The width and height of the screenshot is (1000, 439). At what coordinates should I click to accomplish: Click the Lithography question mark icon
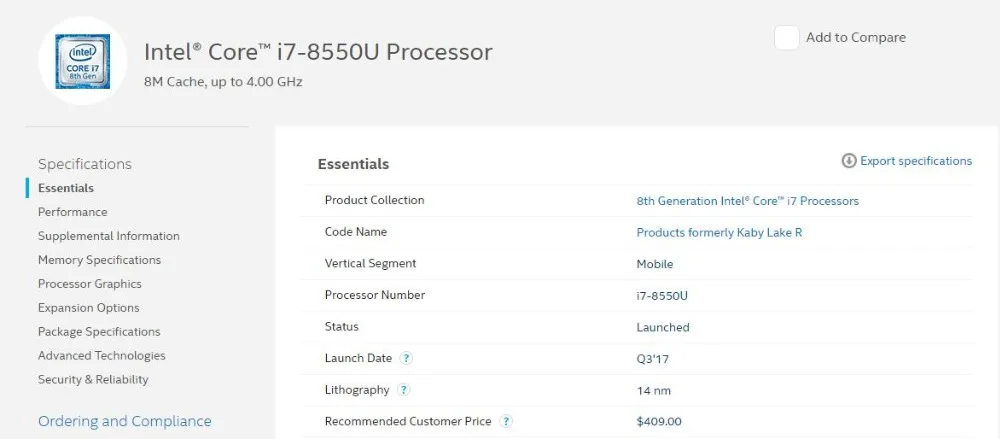point(403,390)
